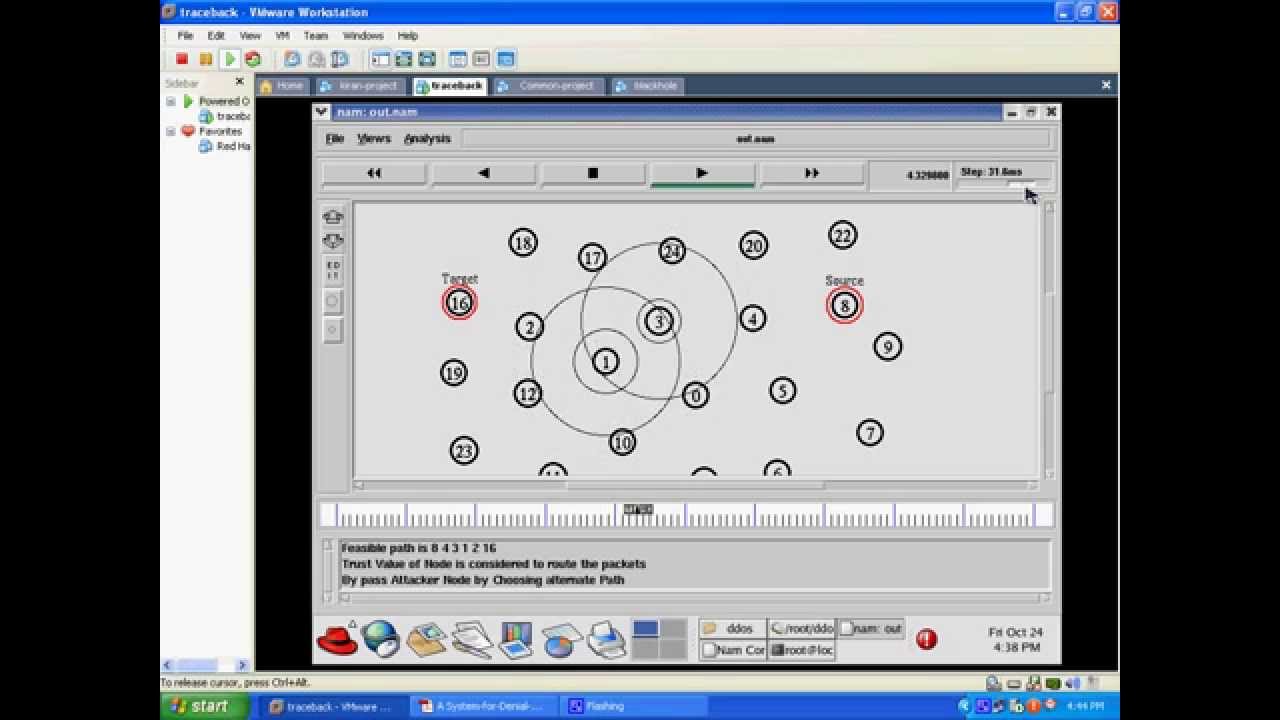Screen dimensions: 1280x720
Task: Open the VMware Edit menu
Action: (x=216, y=35)
